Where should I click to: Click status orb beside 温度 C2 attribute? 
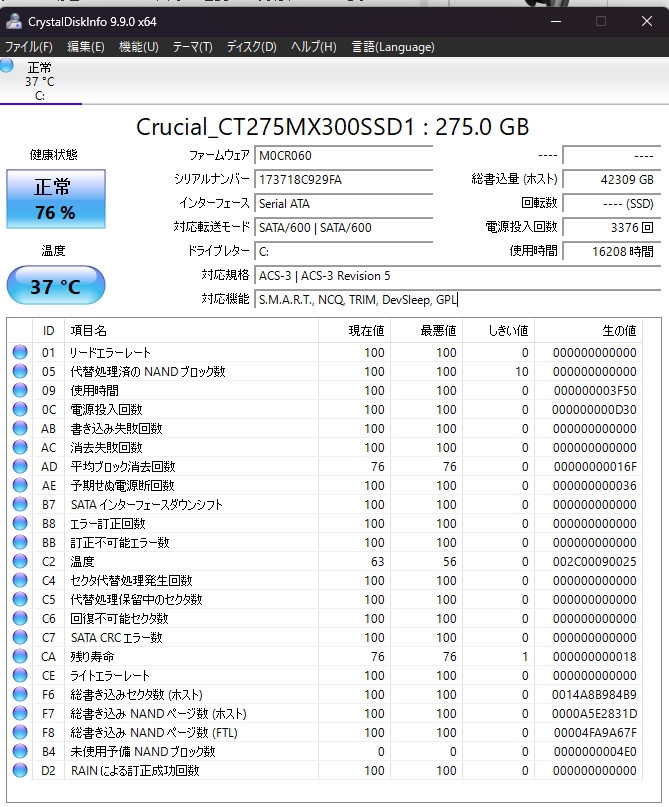20,561
